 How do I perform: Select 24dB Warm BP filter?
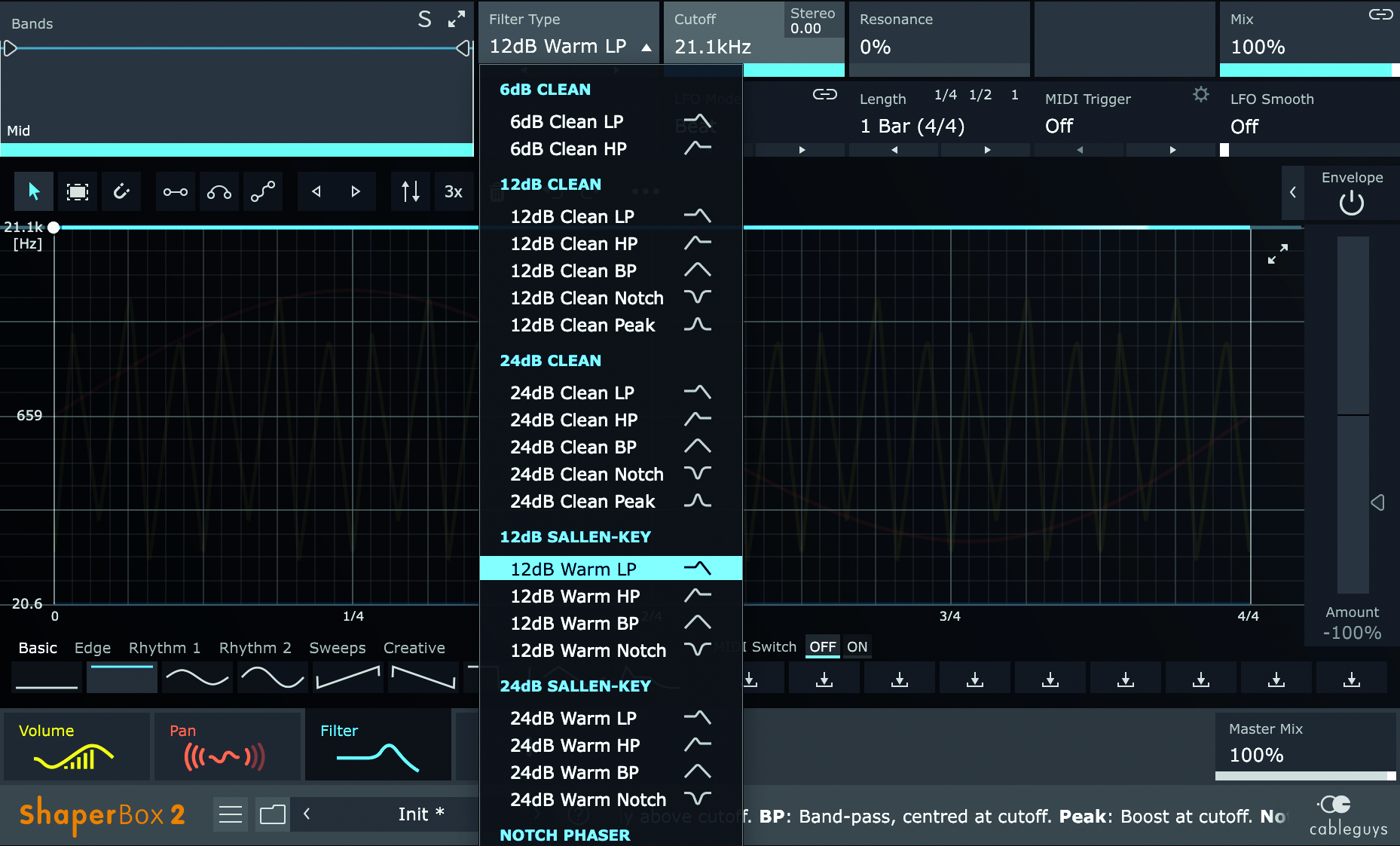(611, 772)
